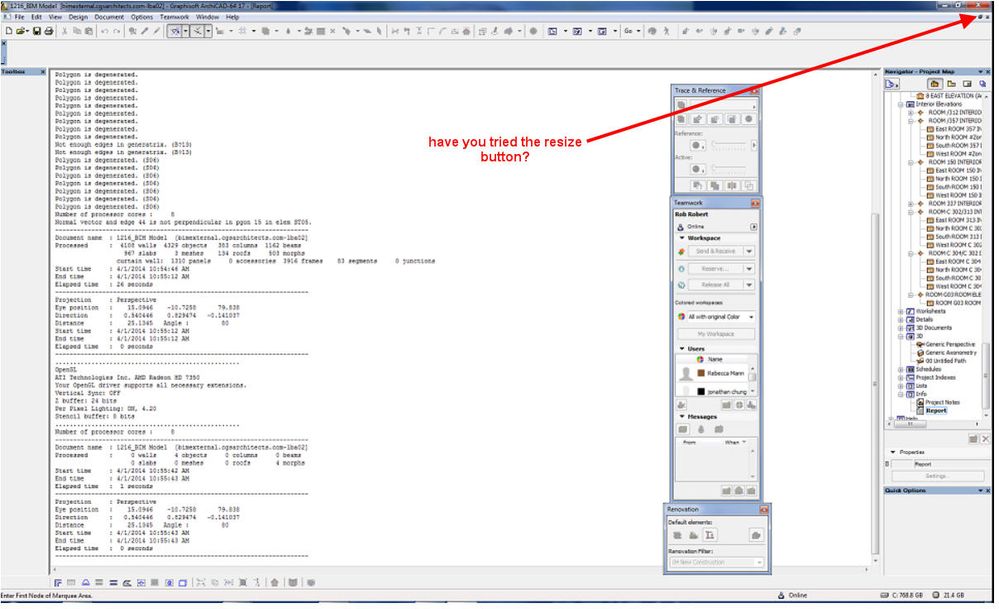This screenshot has height=609, width=999.
Task: Click the Save icon in the toolbar
Action: [36, 30]
